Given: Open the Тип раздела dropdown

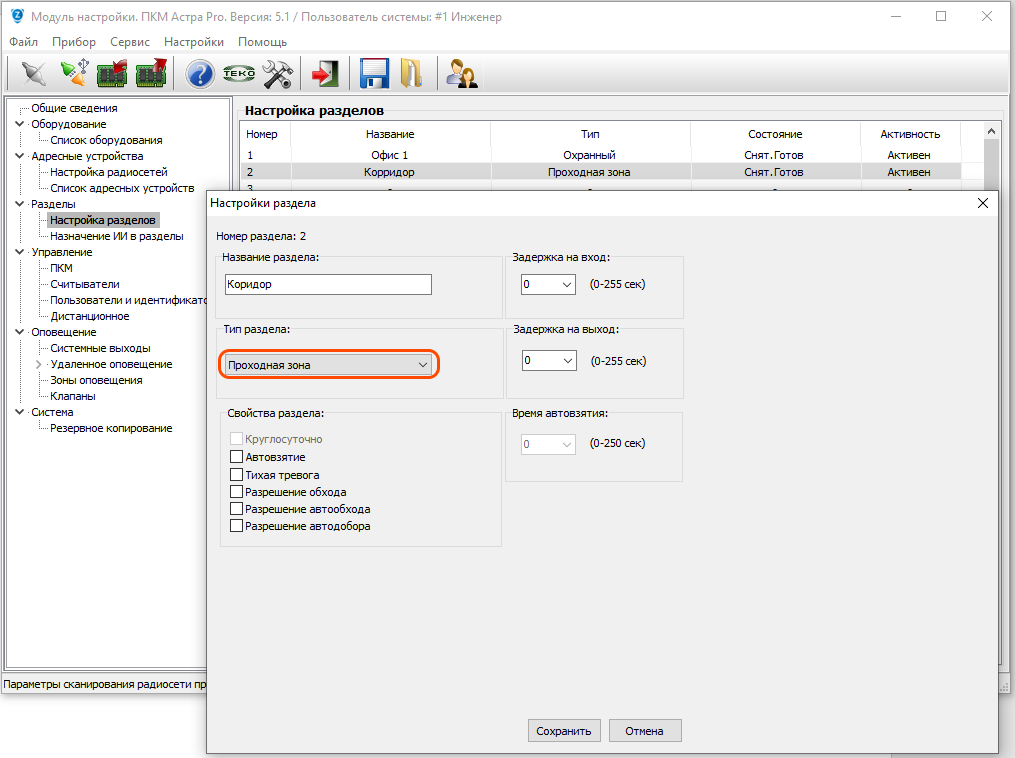Looking at the screenshot, I should 328,364.
